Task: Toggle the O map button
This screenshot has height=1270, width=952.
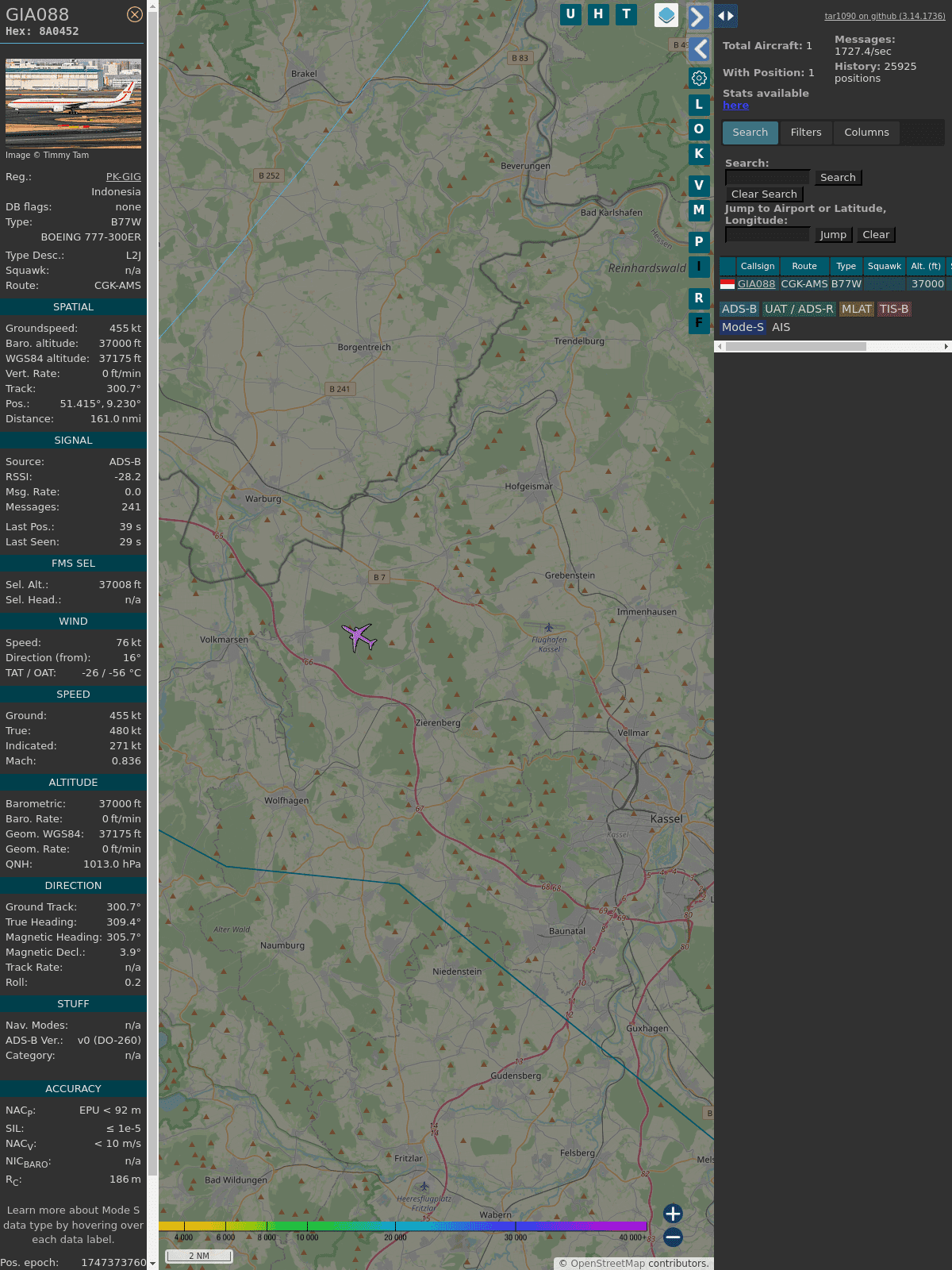Action: pos(699,129)
